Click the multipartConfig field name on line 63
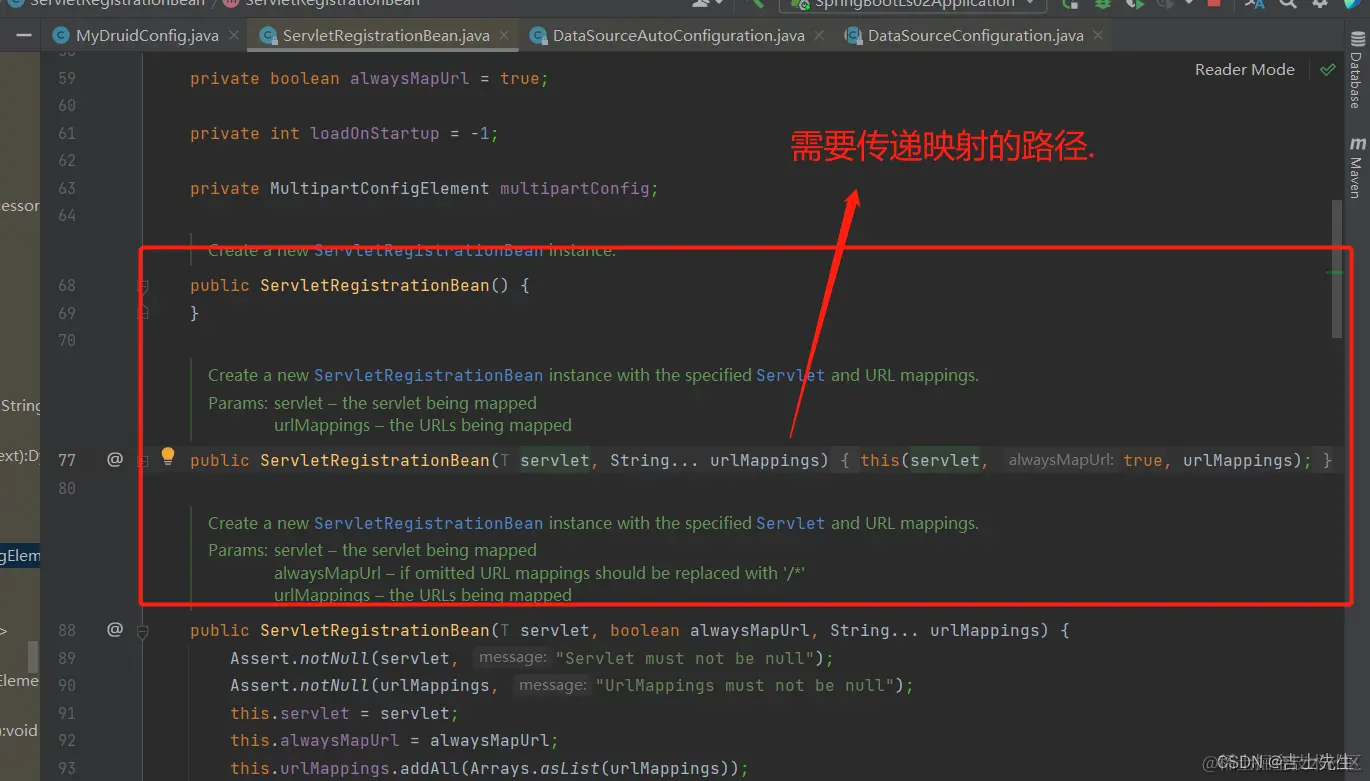 coord(575,188)
